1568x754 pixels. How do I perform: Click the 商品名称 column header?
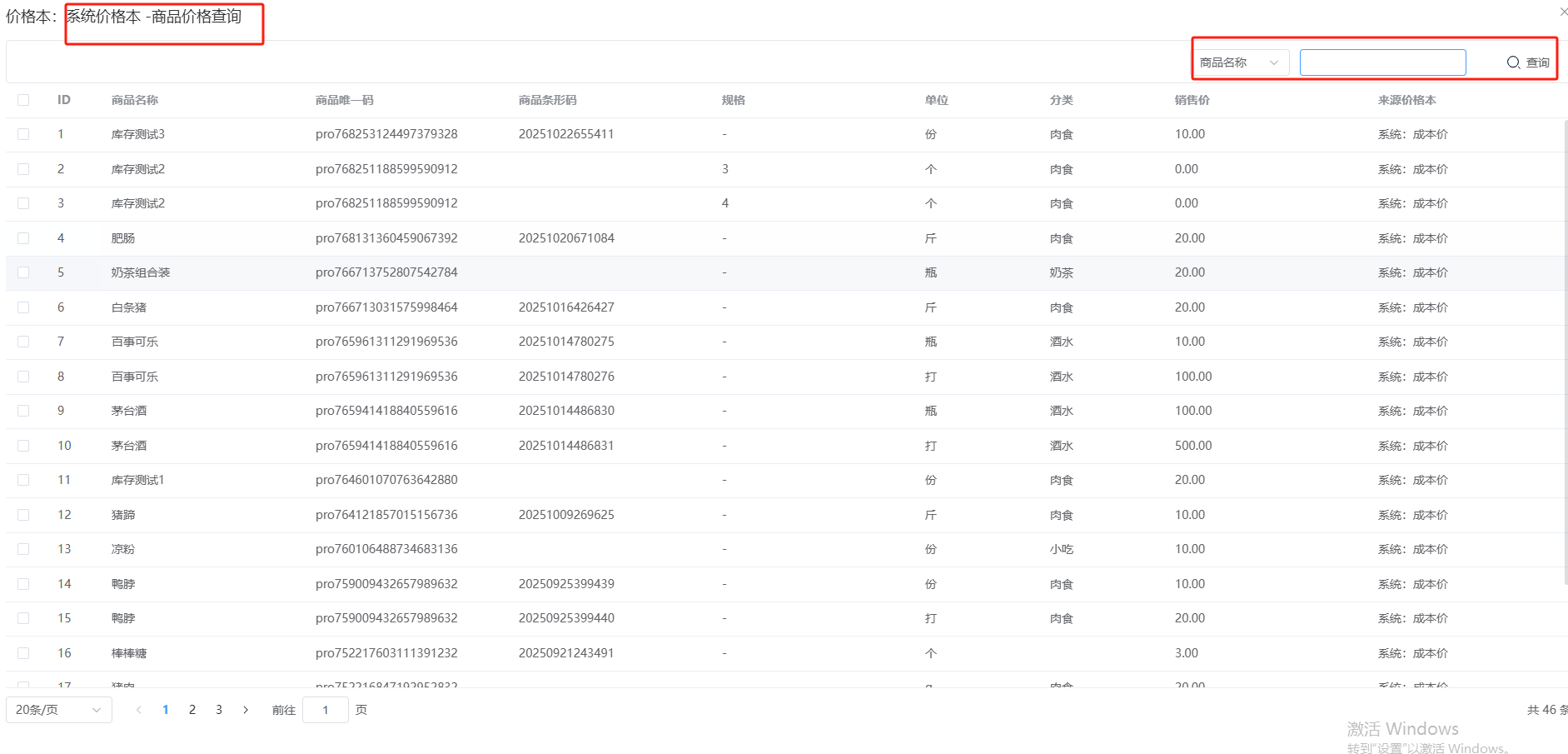tap(135, 100)
